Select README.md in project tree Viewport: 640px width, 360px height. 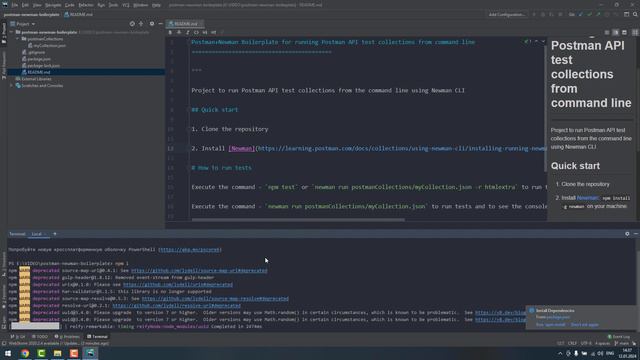point(36,72)
